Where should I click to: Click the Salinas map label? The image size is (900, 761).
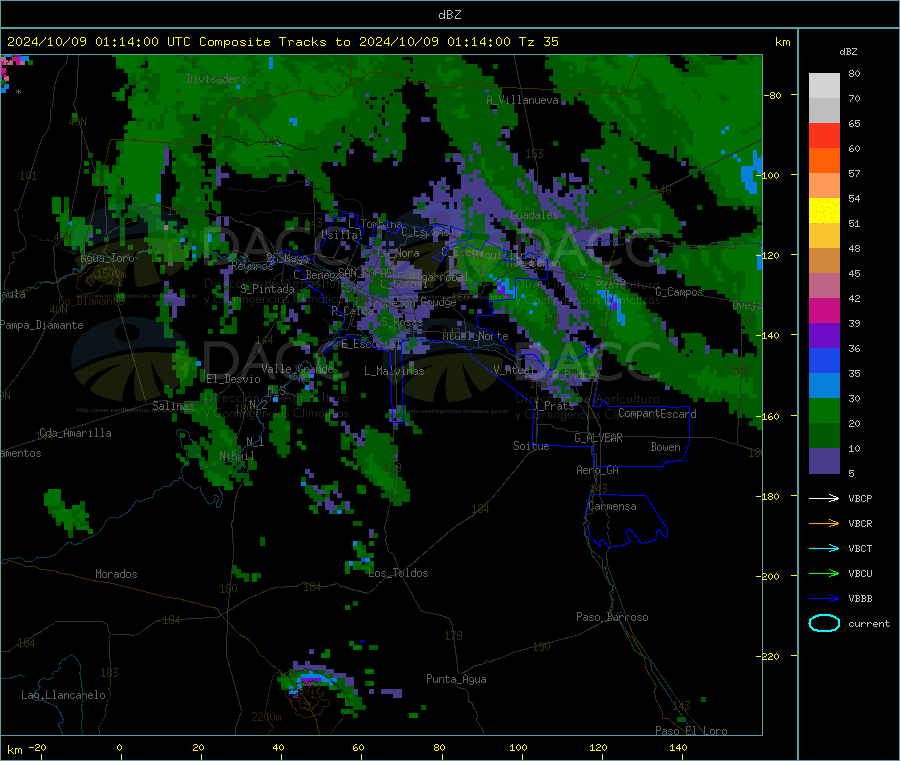[173, 406]
